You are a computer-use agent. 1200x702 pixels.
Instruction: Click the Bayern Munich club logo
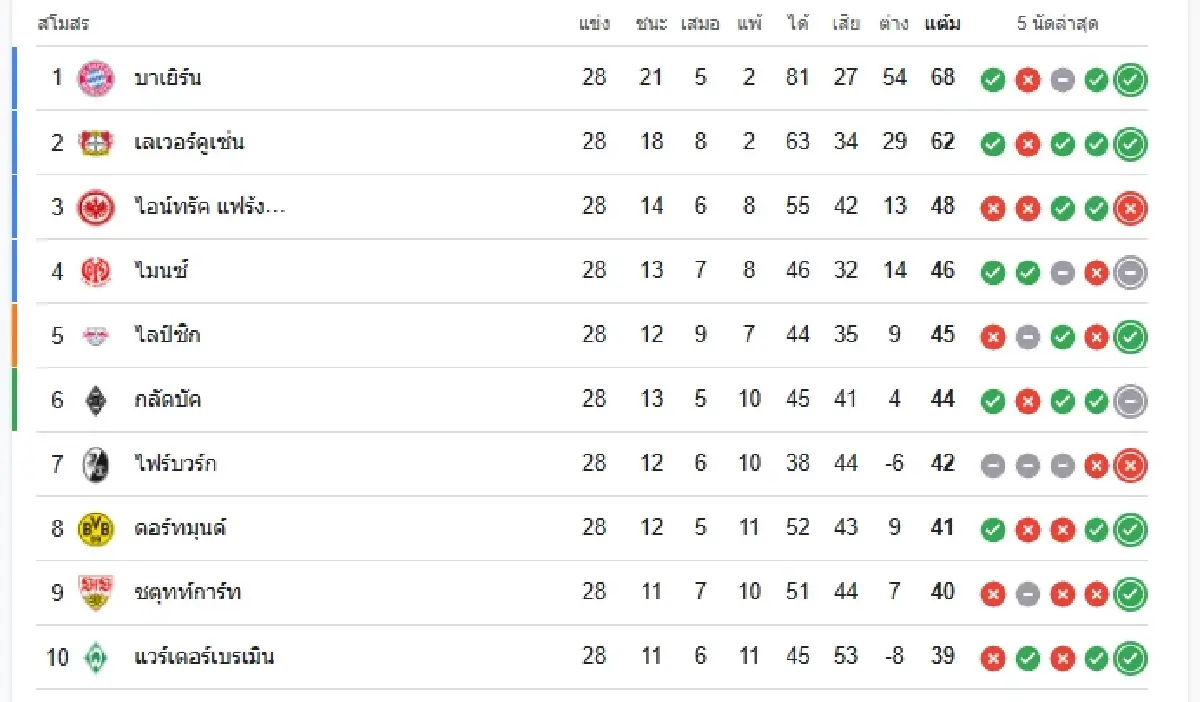tap(97, 78)
